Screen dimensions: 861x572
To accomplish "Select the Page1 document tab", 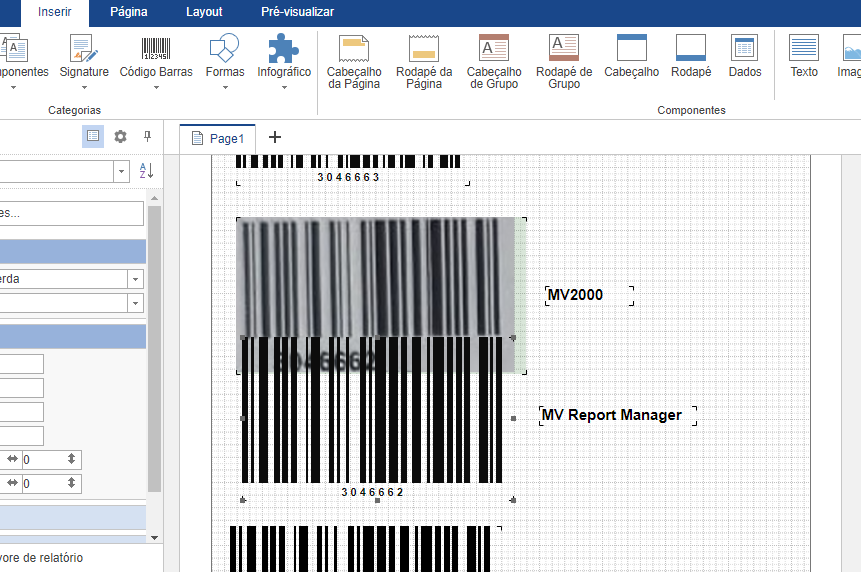I will tap(217, 138).
